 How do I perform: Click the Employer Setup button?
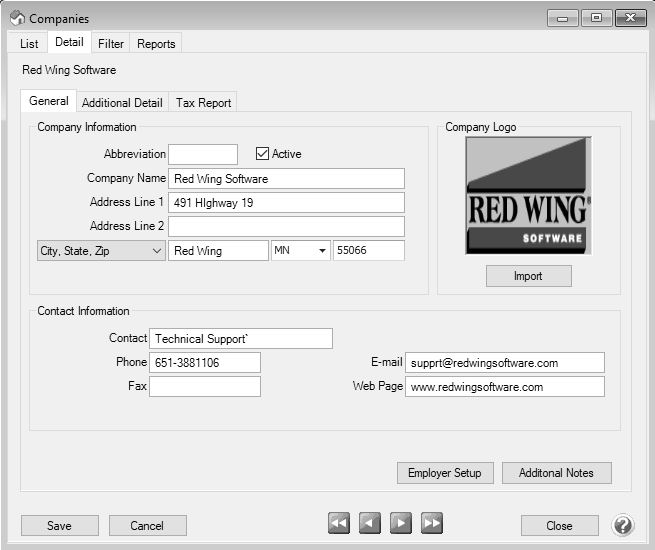[x=445, y=473]
